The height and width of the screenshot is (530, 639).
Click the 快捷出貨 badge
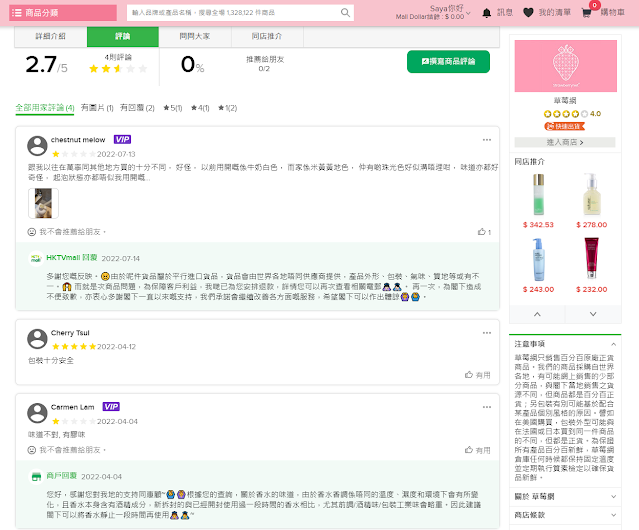coord(564,126)
